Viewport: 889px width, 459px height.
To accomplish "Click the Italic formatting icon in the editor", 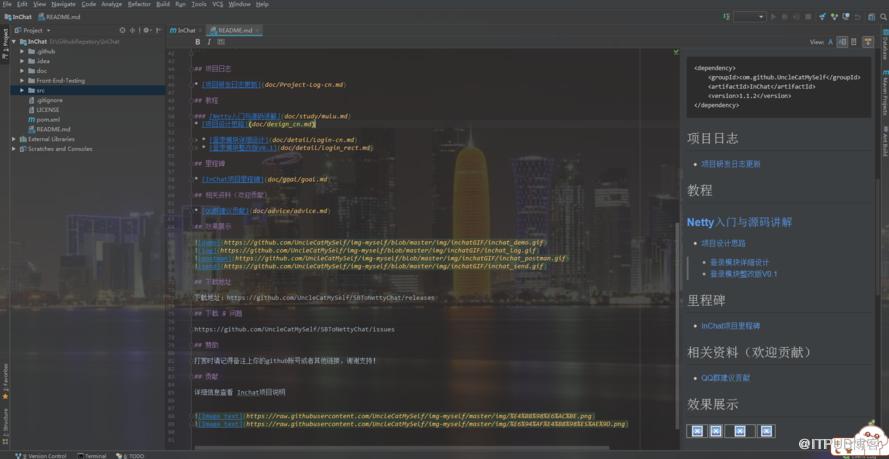I will [x=209, y=41].
